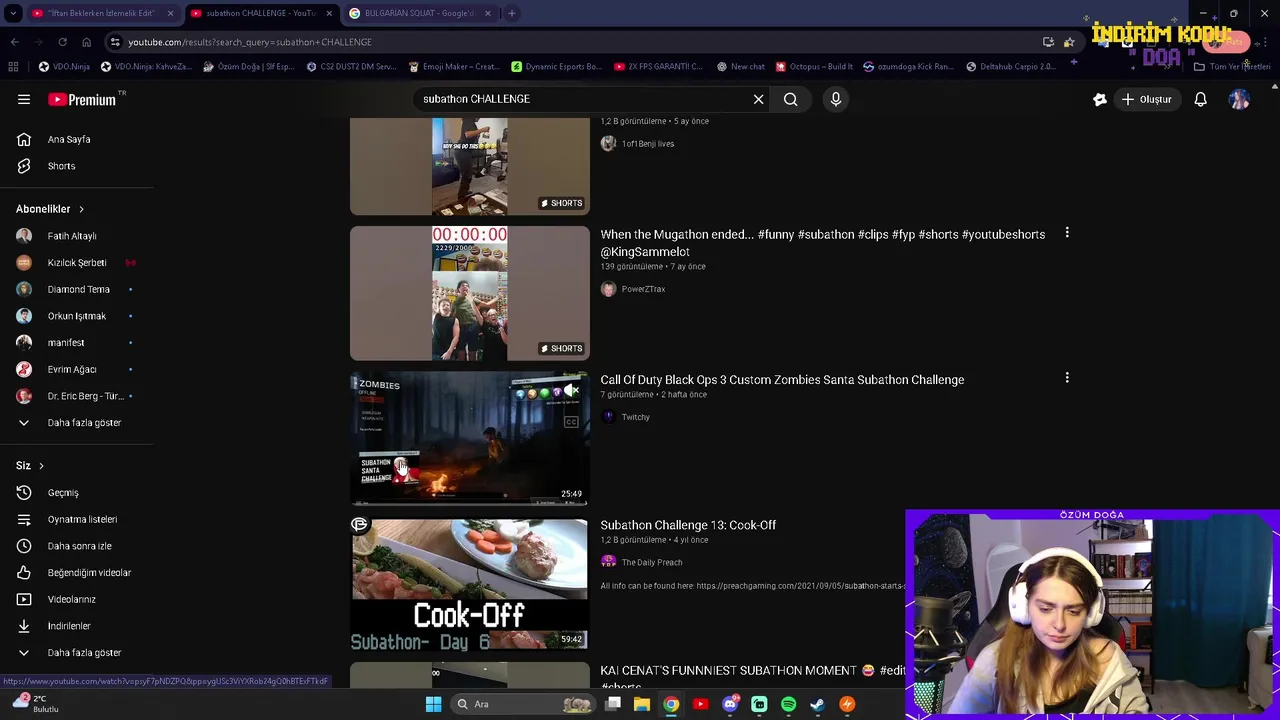Open Chrome from the taskbar
Screen dimensions: 1280x720
click(x=671, y=704)
